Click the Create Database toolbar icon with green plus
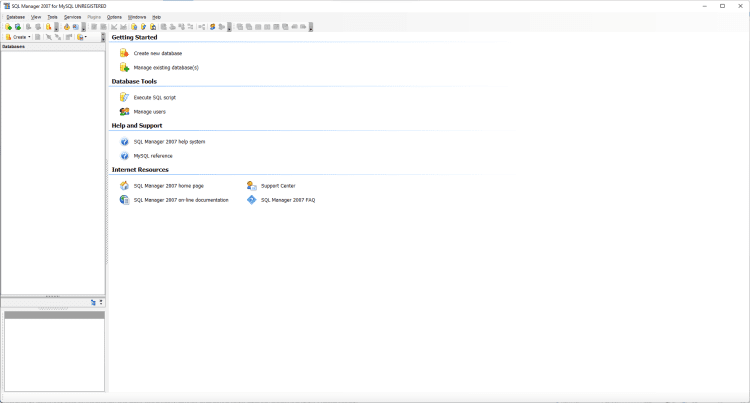Viewport: 750px width, 403px height. [9, 27]
